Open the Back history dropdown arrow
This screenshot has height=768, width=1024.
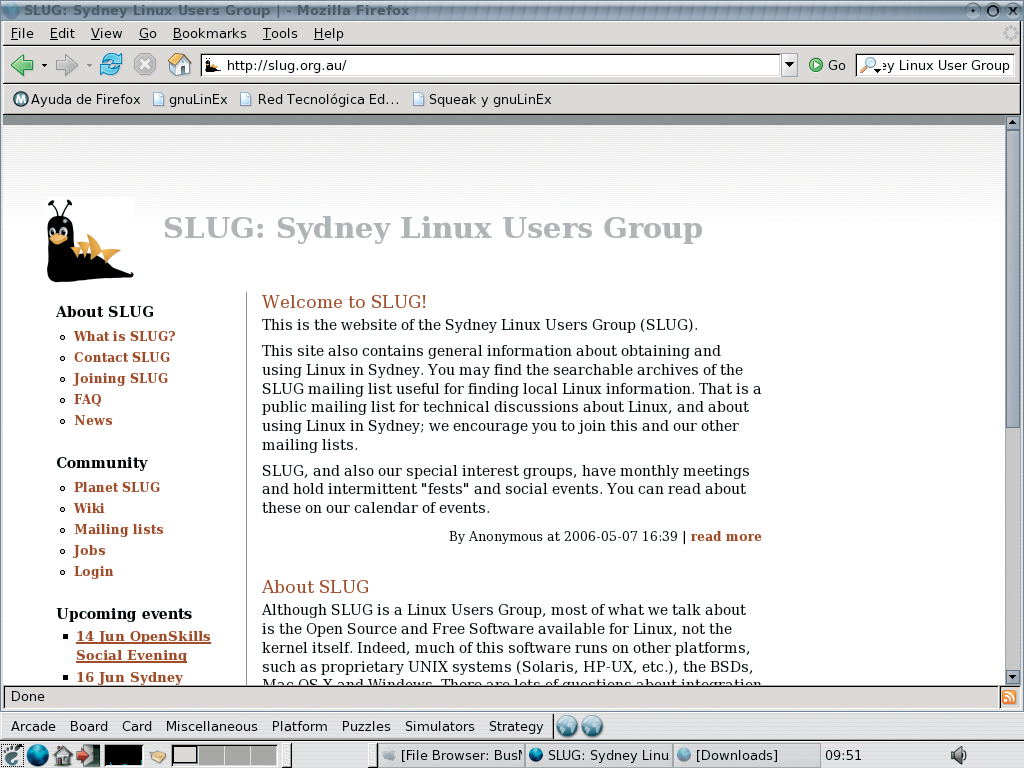coord(44,65)
